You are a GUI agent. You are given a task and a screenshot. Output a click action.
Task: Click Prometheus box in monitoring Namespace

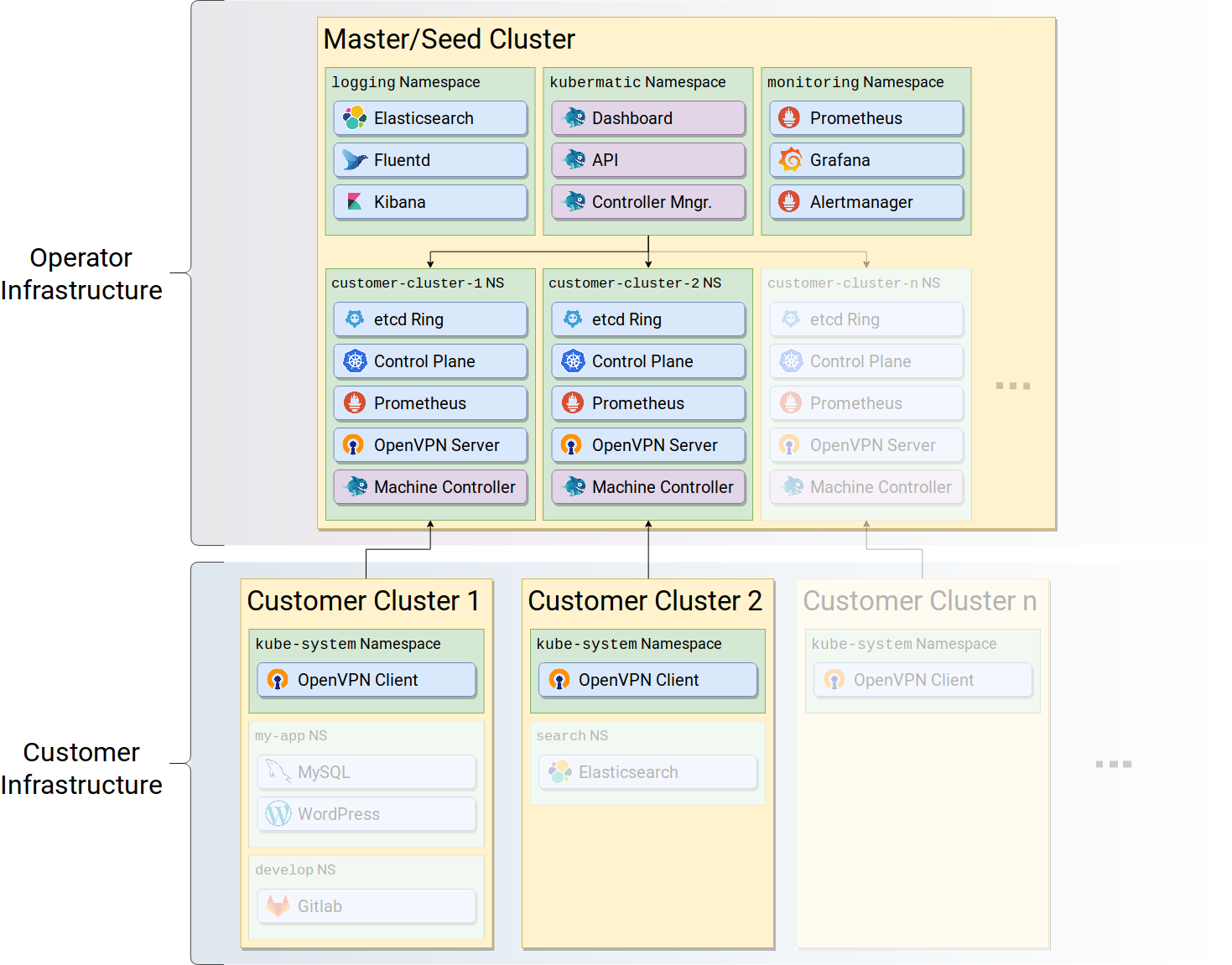click(x=866, y=118)
